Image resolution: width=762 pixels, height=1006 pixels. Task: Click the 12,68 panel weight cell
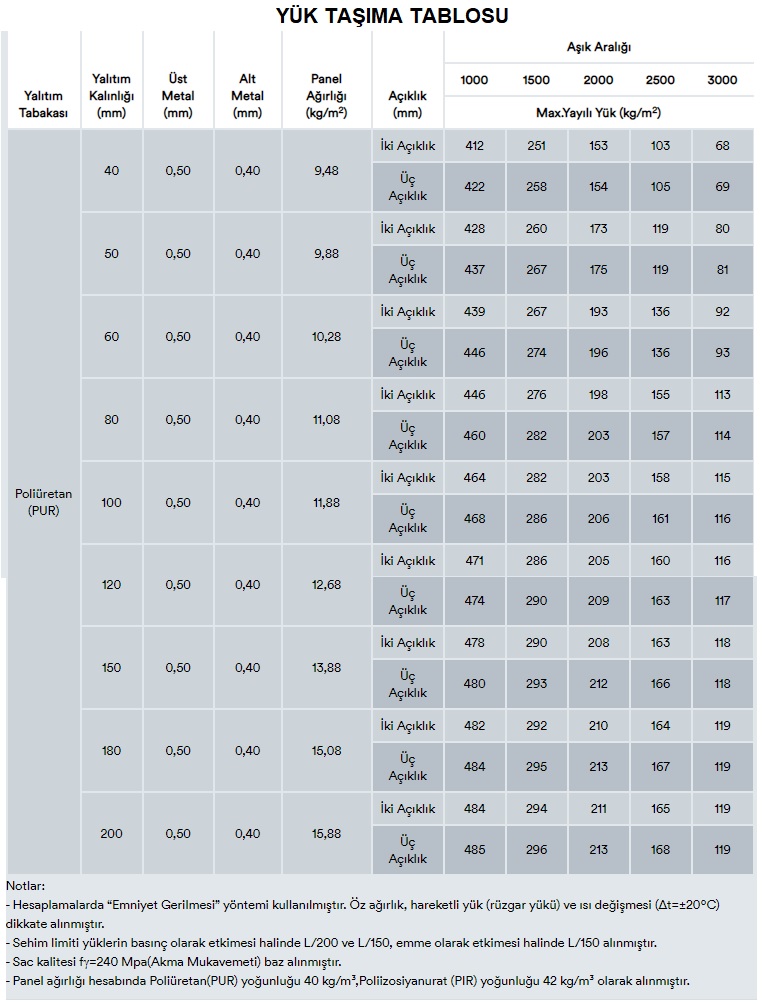tap(327, 585)
